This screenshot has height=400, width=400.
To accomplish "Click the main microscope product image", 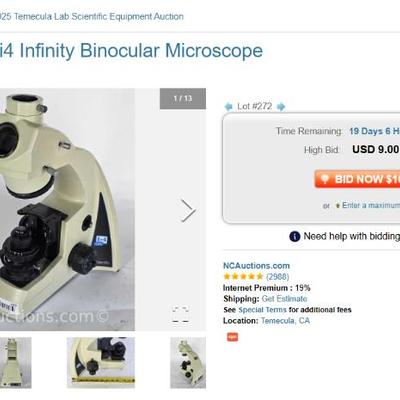I will [67, 209].
